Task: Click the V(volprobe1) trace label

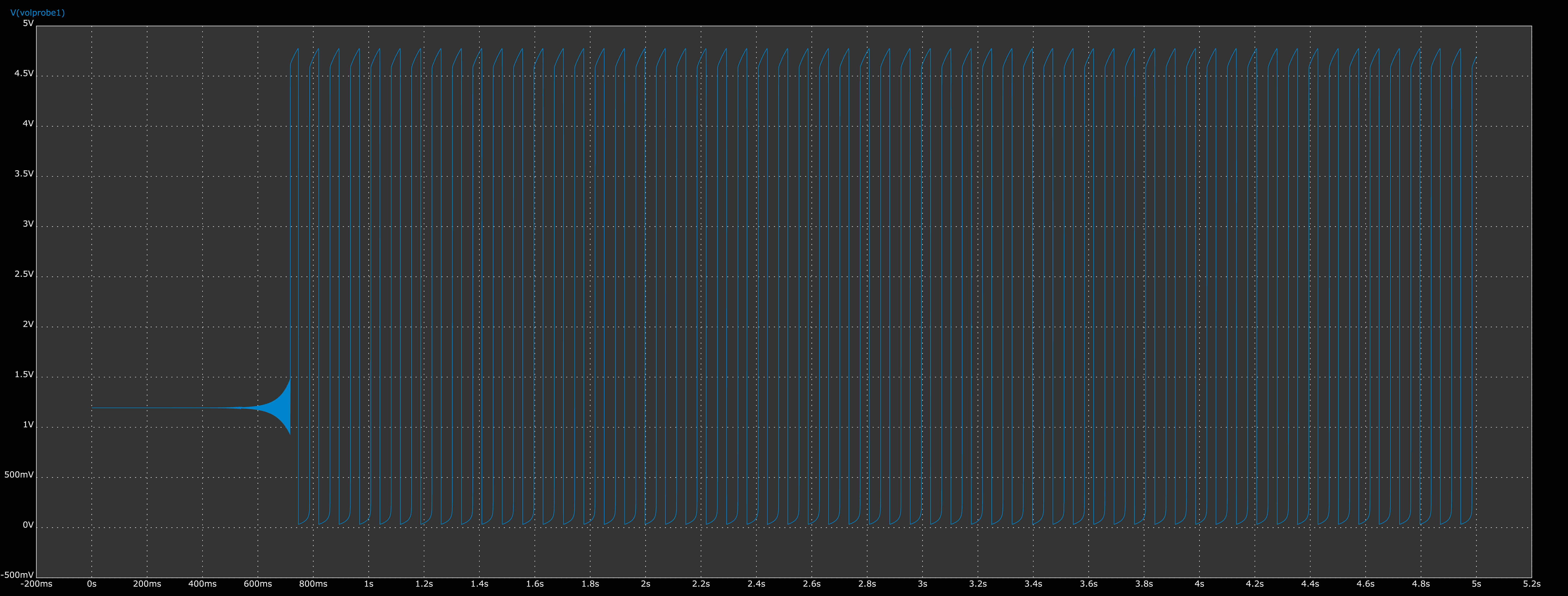Action: (x=37, y=13)
